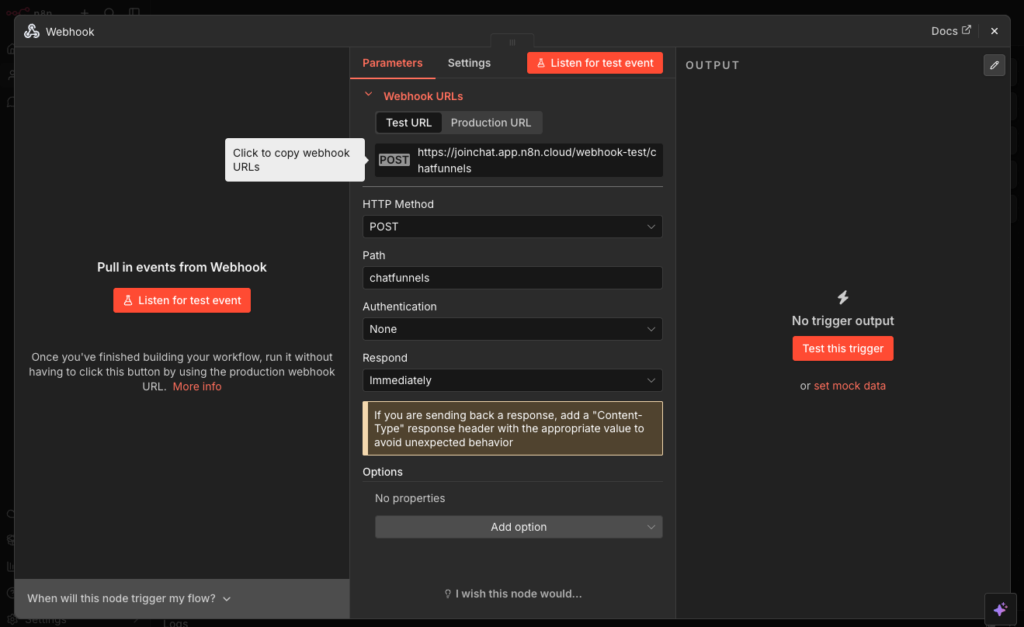Click I wish this node would link
This screenshot has height=627, width=1024.
point(513,594)
